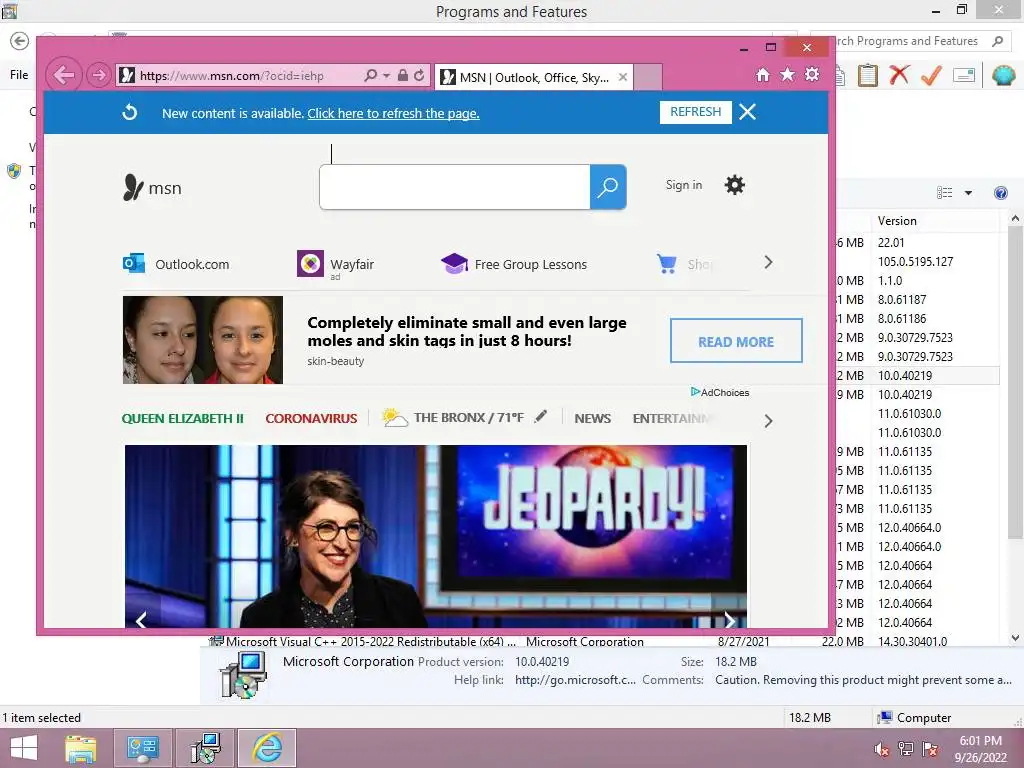Select version 105.0.5195.127 entry
1024x768 pixels.
point(916,261)
